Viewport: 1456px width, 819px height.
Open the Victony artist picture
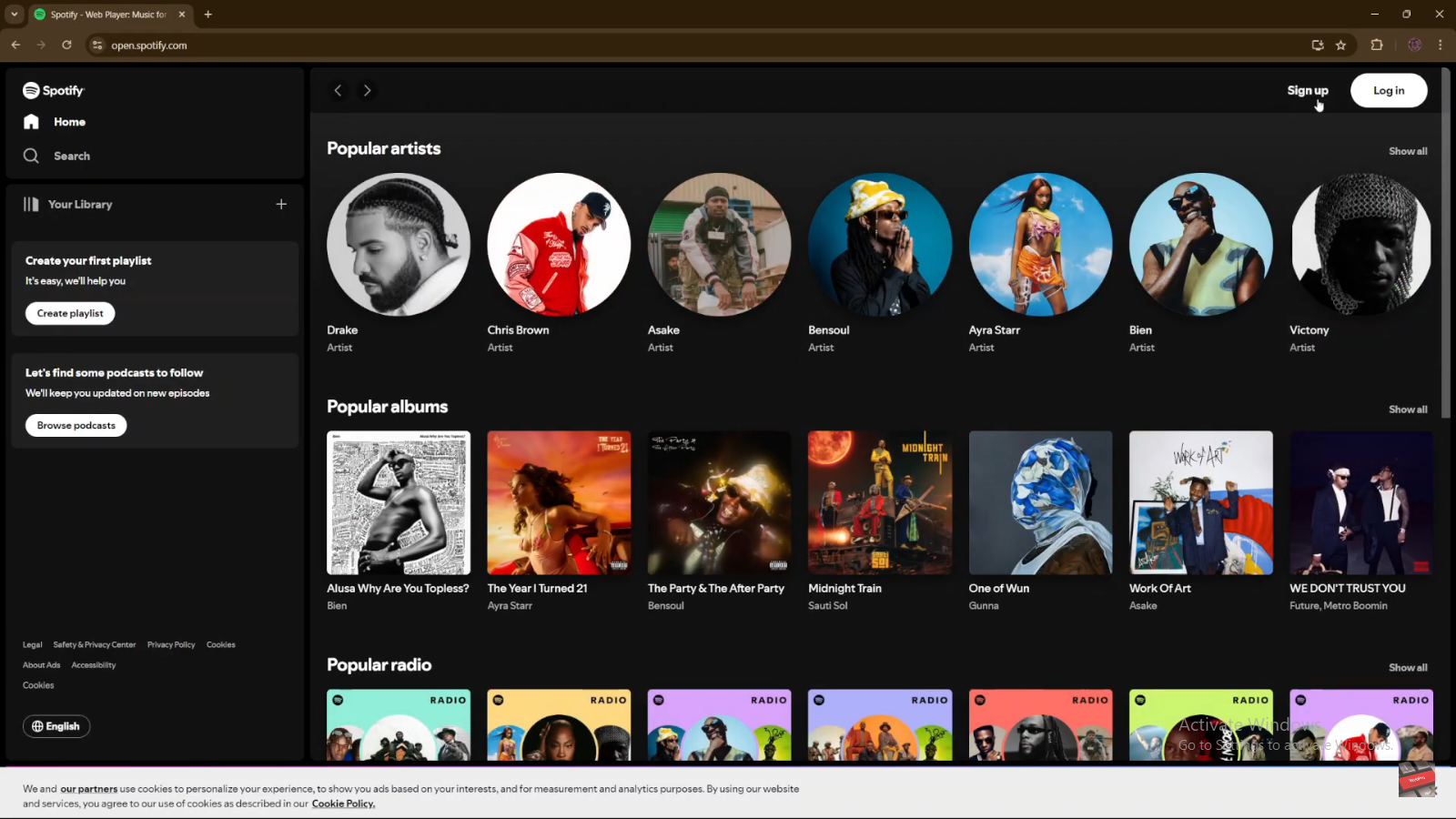pyautogui.click(x=1361, y=245)
